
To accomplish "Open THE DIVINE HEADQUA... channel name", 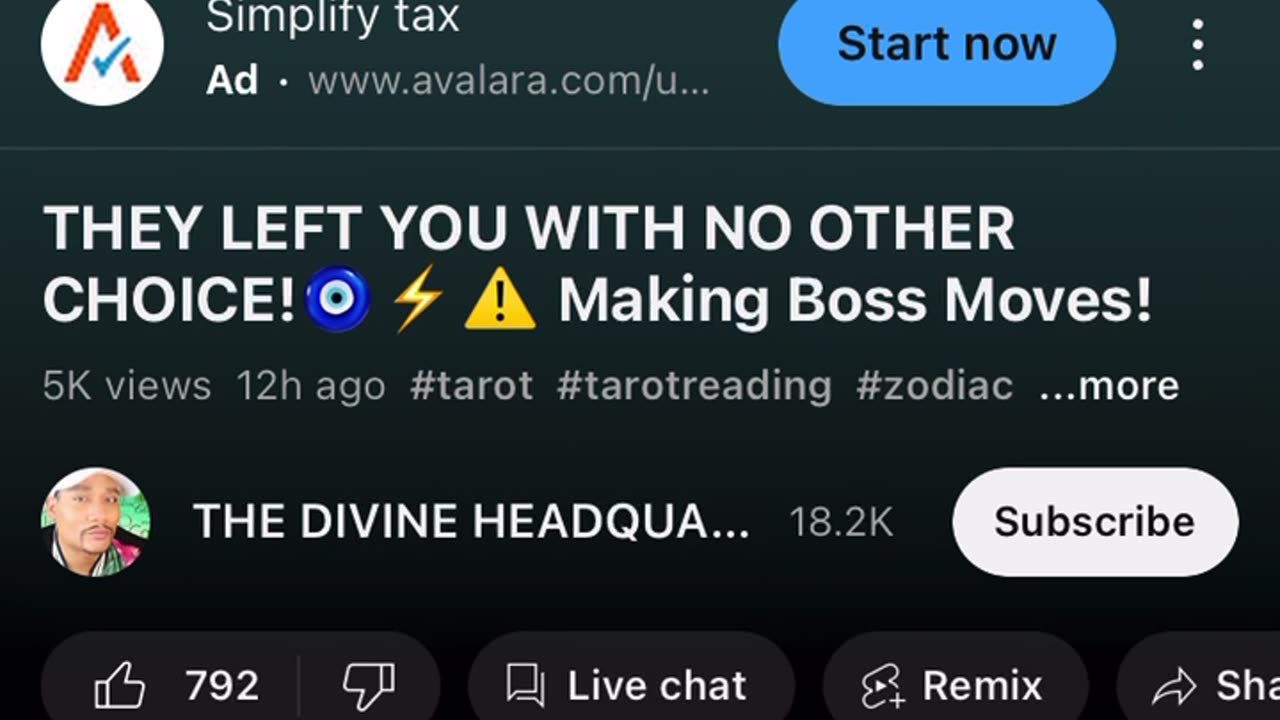I will click(471, 522).
